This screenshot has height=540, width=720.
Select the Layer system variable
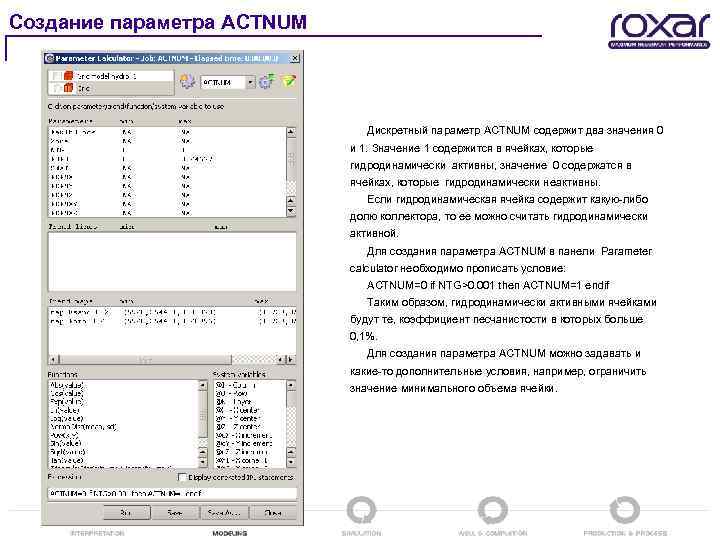point(234,402)
